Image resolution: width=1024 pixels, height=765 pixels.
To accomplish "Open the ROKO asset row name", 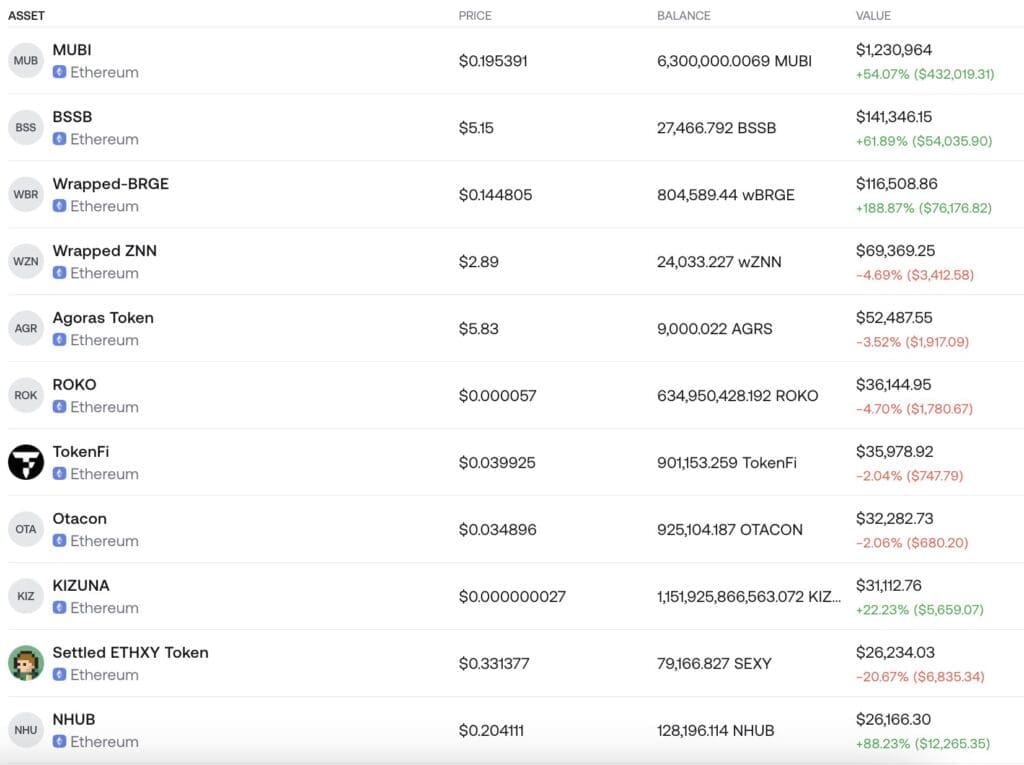I will pos(74,385).
